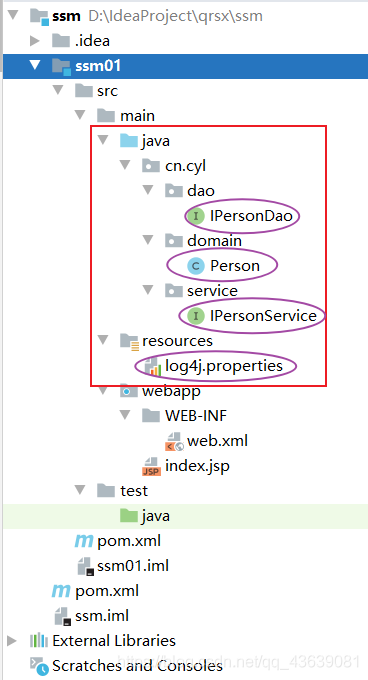Click the IPersonService interface icon
This screenshot has height=680, width=368.
196,316
